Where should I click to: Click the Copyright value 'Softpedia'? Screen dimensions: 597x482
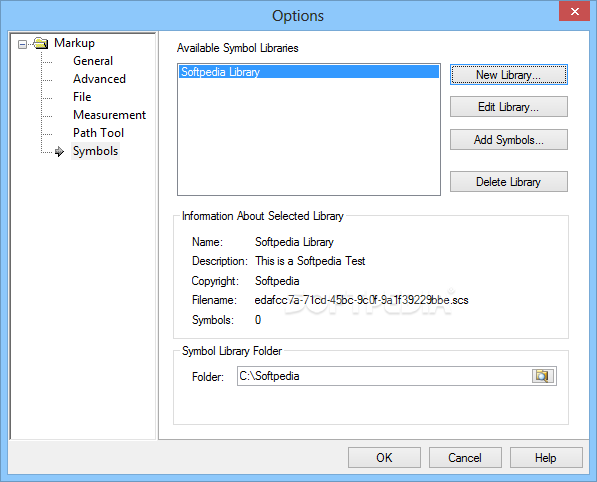click(277, 281)
